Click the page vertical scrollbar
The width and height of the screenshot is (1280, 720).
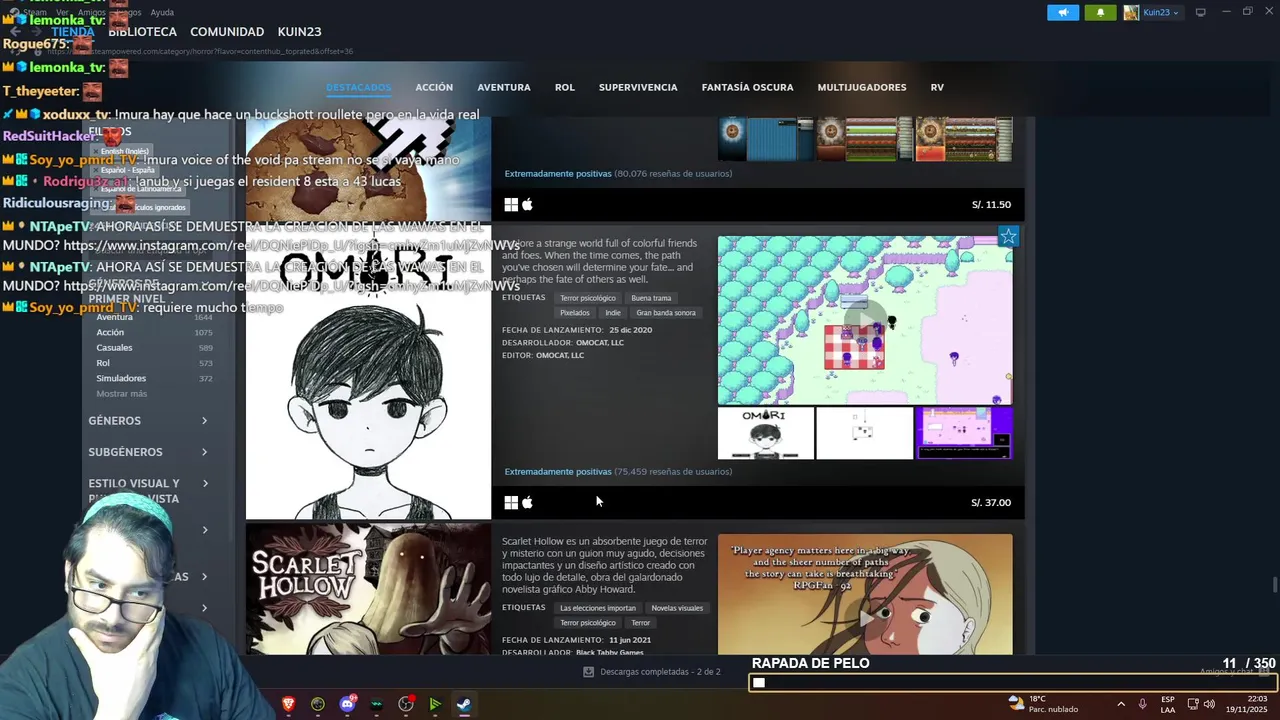[1274, 584]
